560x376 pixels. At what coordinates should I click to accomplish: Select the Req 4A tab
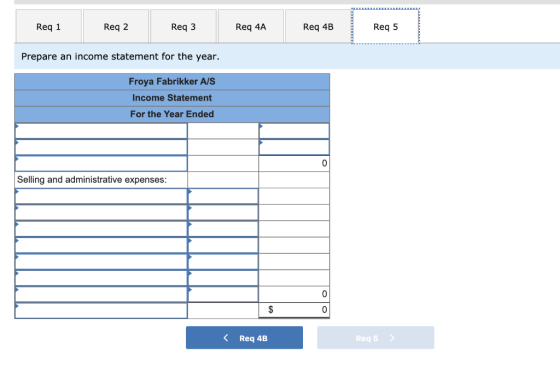(251, 26)
